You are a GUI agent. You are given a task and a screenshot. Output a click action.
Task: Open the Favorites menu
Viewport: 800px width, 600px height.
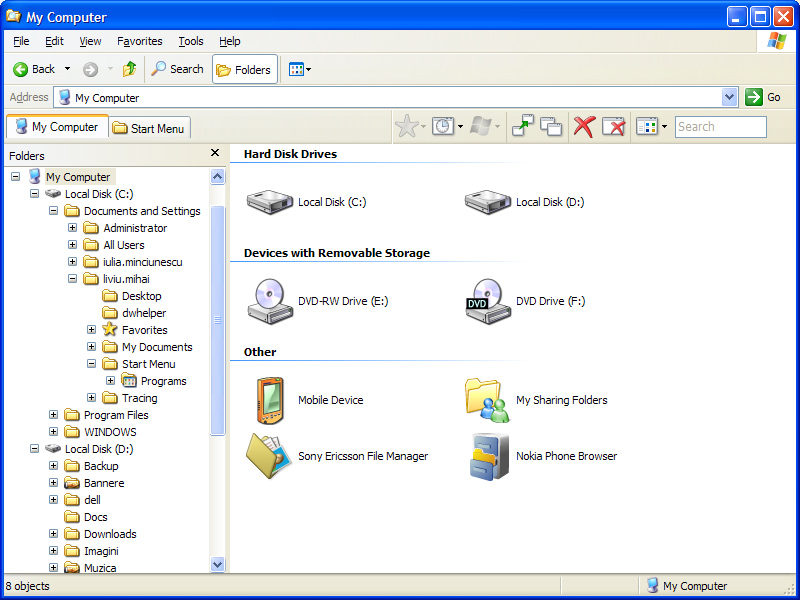click(x=139, y=41)
